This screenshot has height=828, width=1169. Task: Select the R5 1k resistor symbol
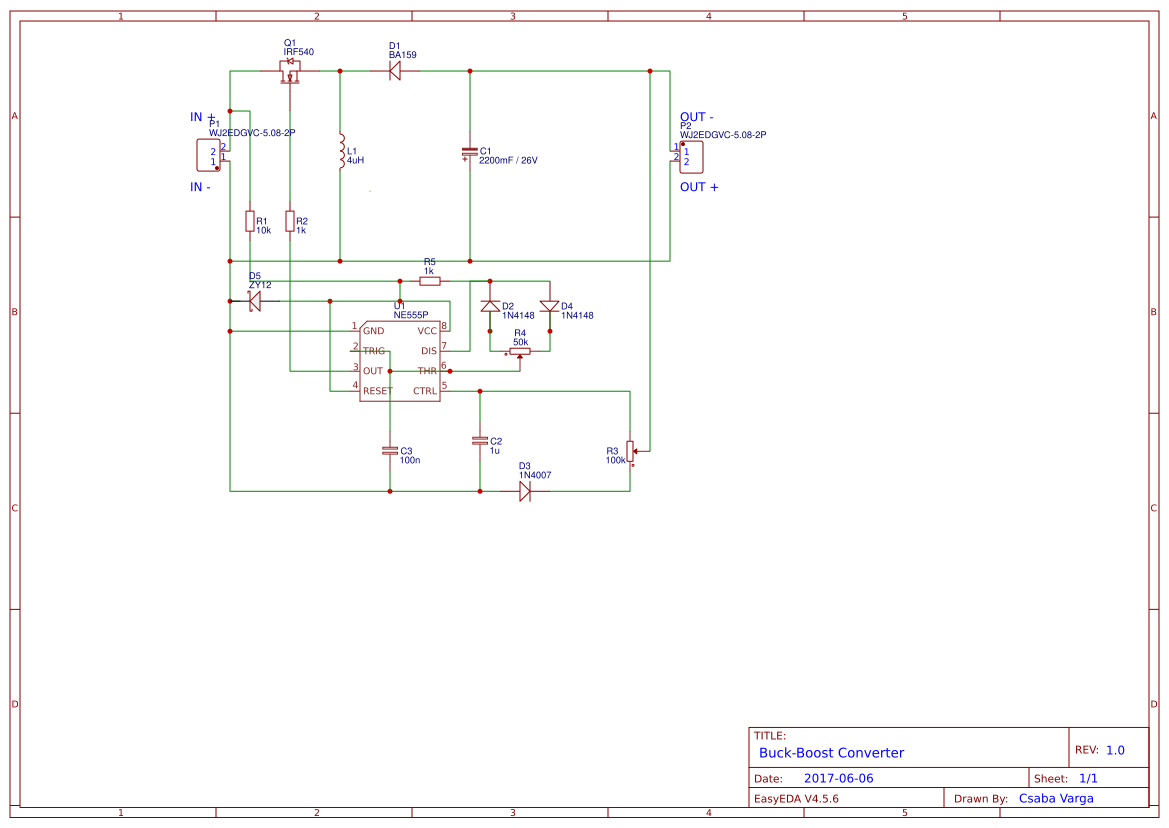430,281
